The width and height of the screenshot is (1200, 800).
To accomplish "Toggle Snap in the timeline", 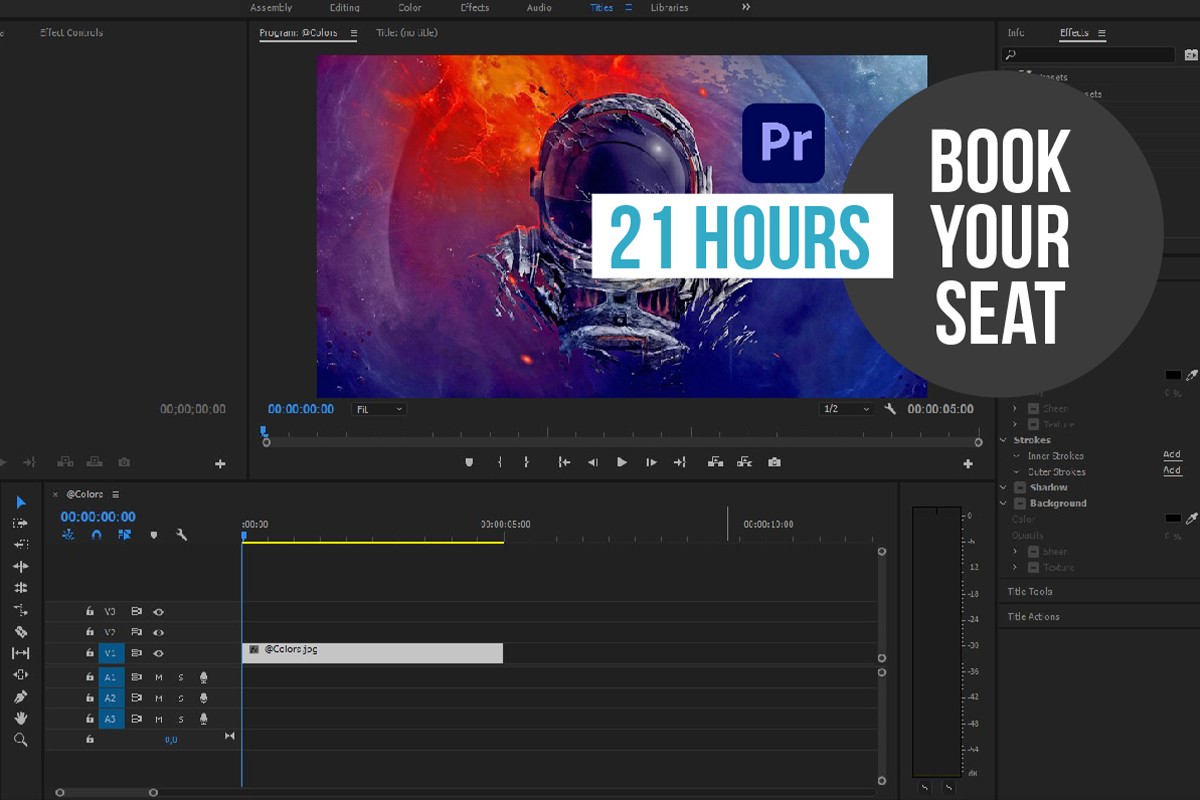I will [96, 535].
